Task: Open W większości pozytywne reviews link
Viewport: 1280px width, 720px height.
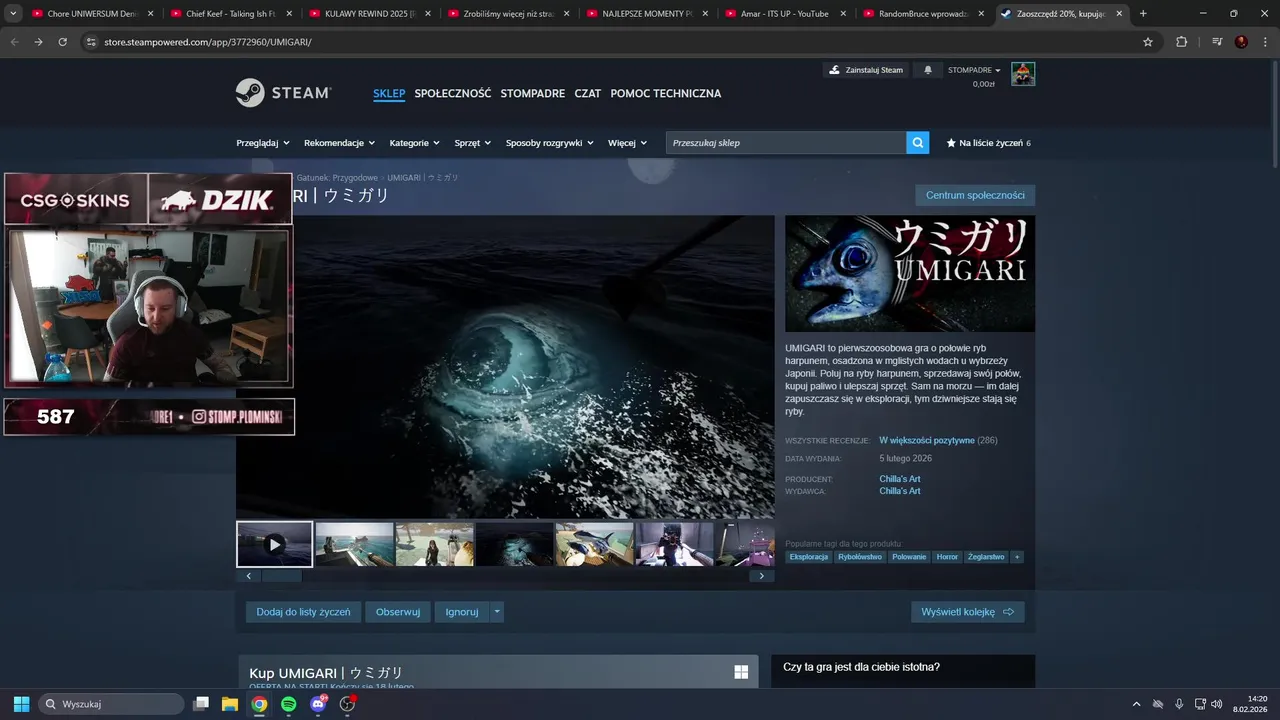Action: (x=927, y=440)
